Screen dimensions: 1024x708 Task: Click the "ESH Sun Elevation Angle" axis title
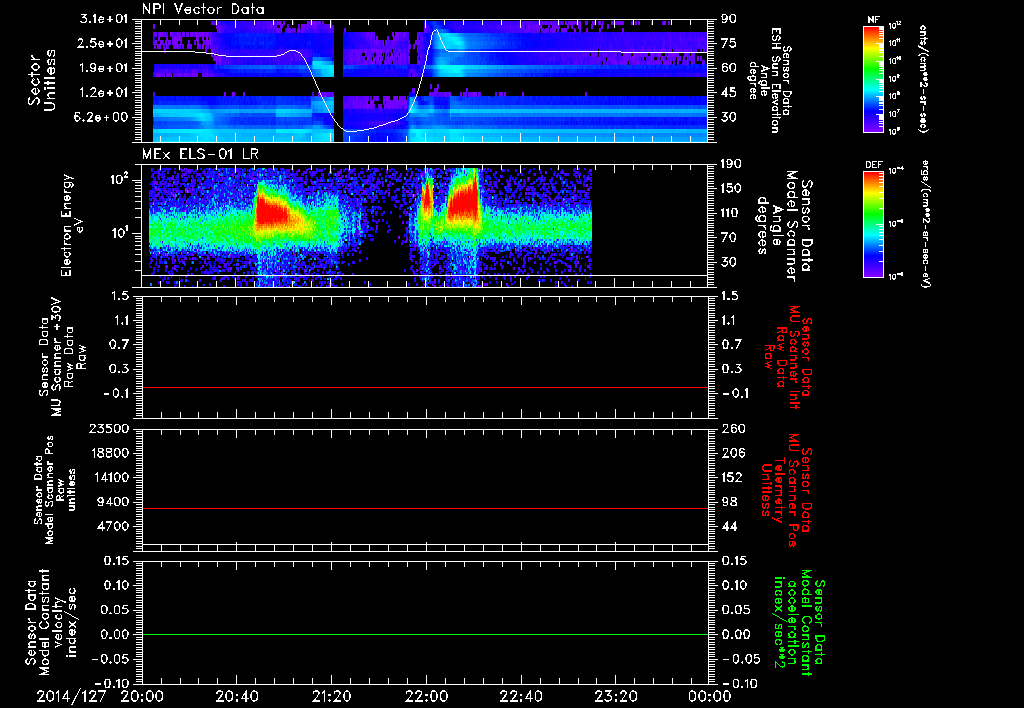click(771, 80)
